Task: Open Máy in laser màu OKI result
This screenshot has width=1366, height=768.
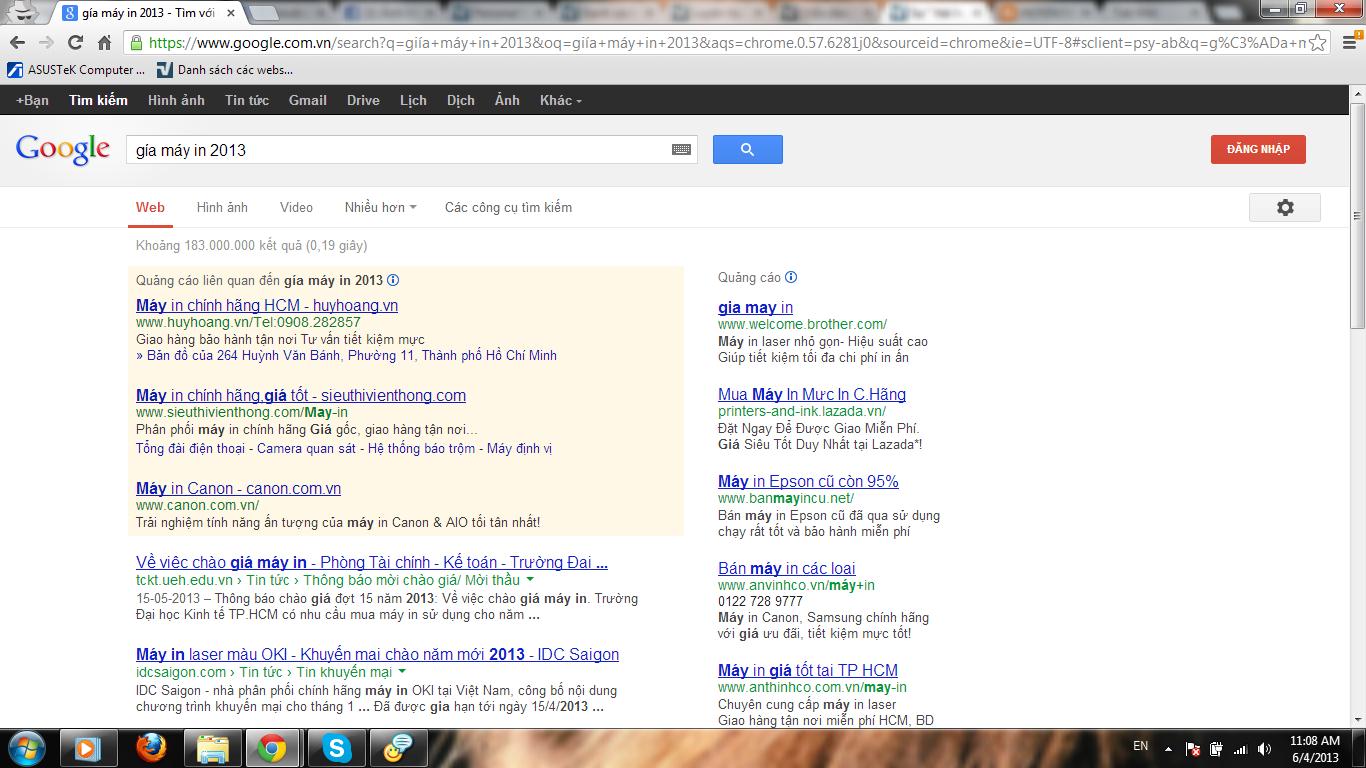Action: click(377, 655)
